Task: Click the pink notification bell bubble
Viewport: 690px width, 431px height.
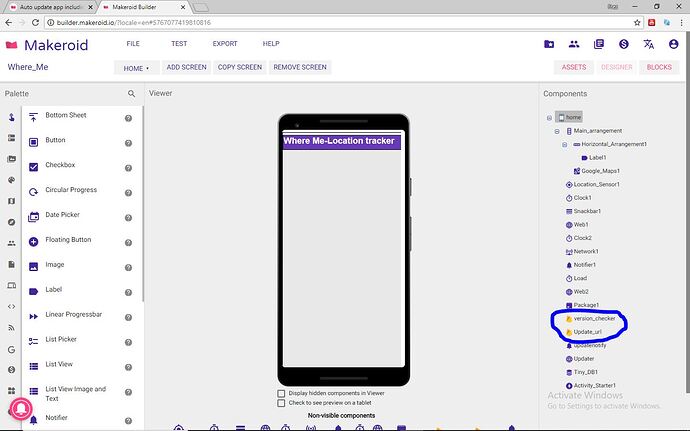Action: (x=21, y=409)
